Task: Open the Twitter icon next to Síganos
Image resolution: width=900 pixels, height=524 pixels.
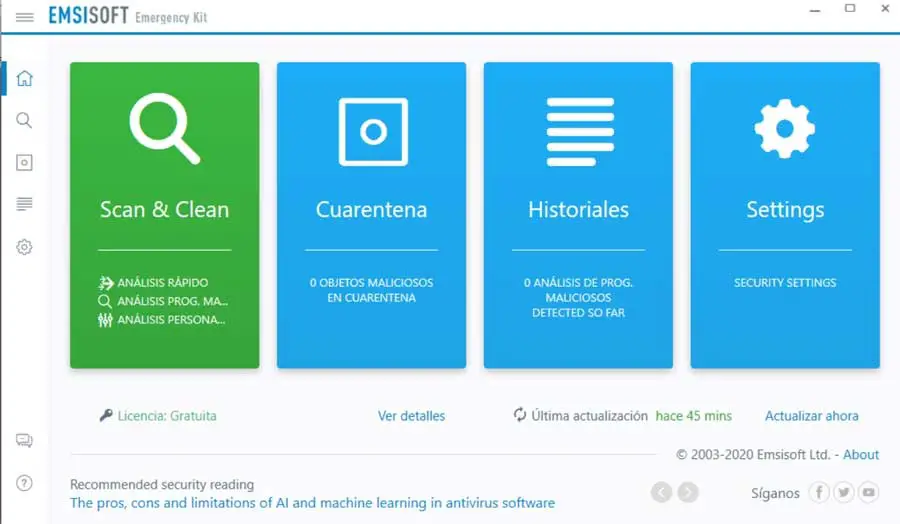Action: click(844, 492)
